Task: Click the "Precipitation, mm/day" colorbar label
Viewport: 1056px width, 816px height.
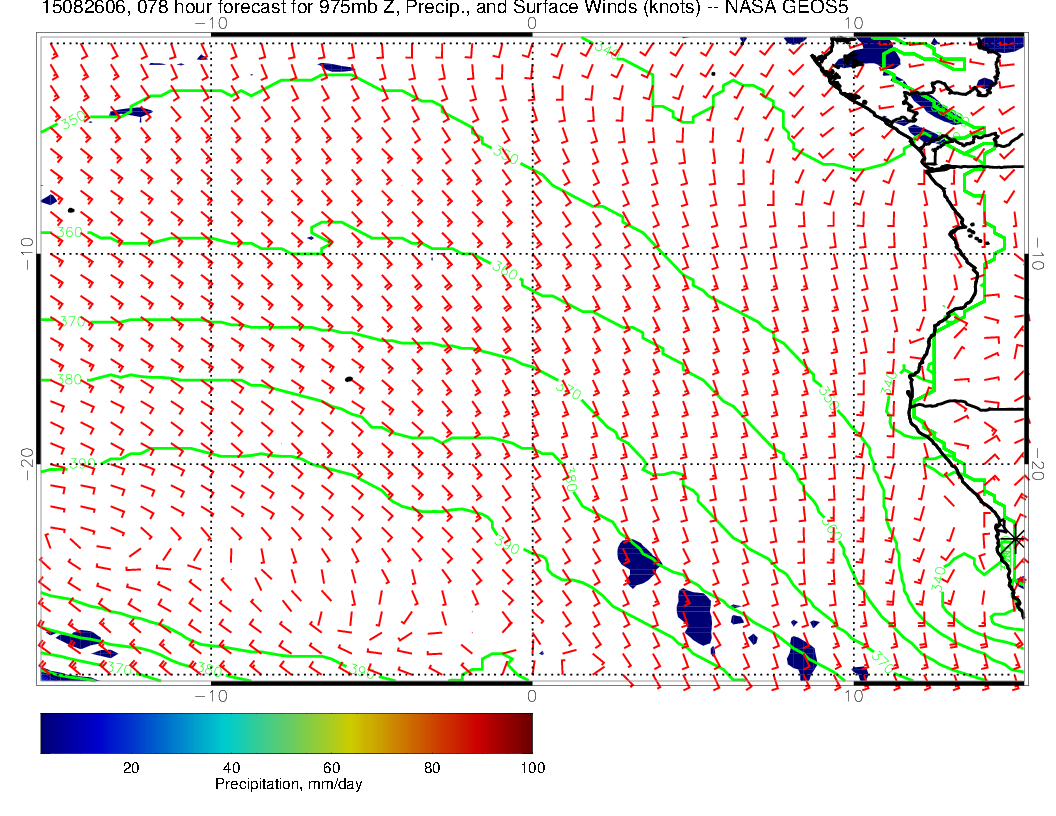Action: click(288, 784)
